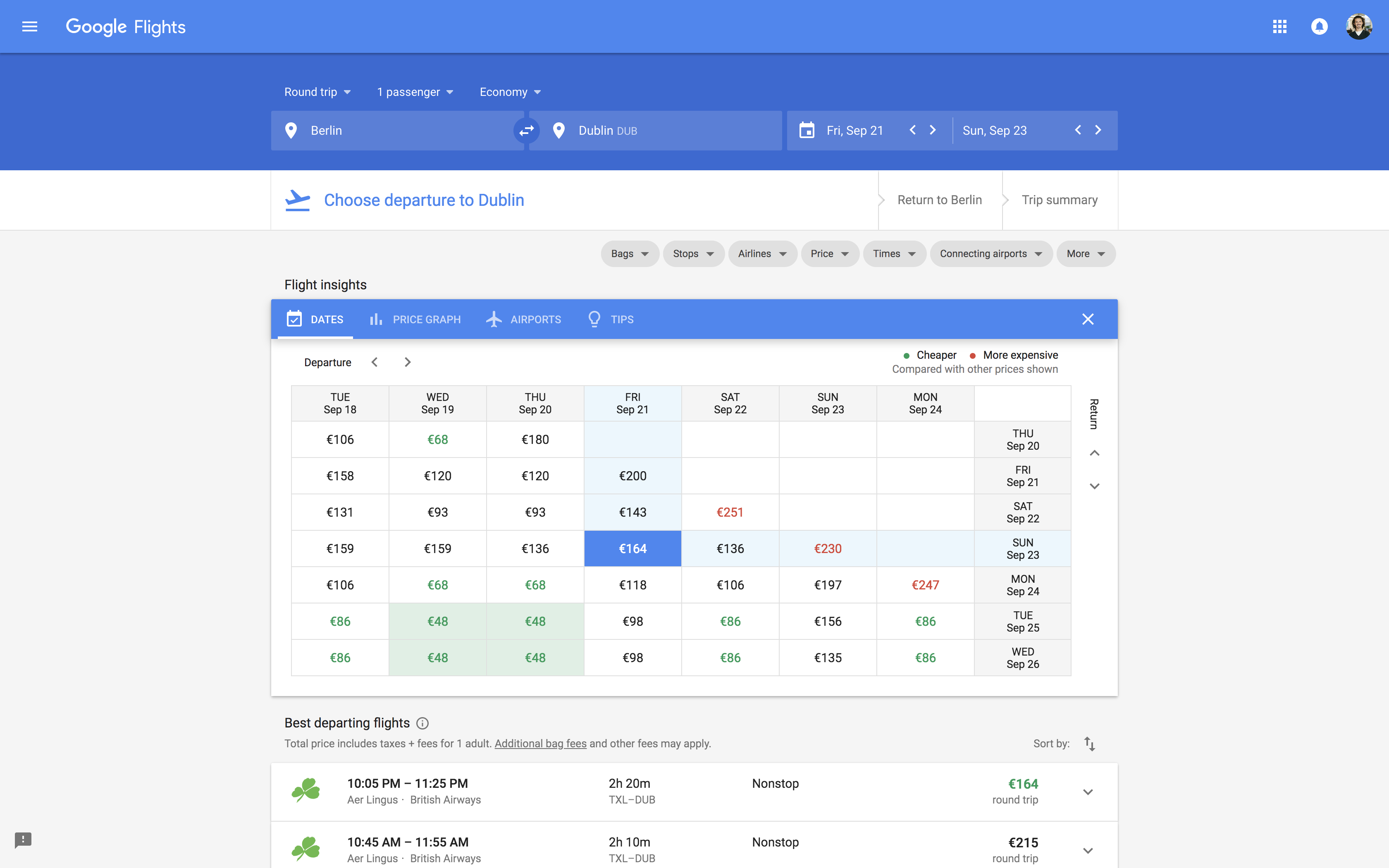
Task: Click the calendar icon beside departure date
Action: tap(807, 130)
